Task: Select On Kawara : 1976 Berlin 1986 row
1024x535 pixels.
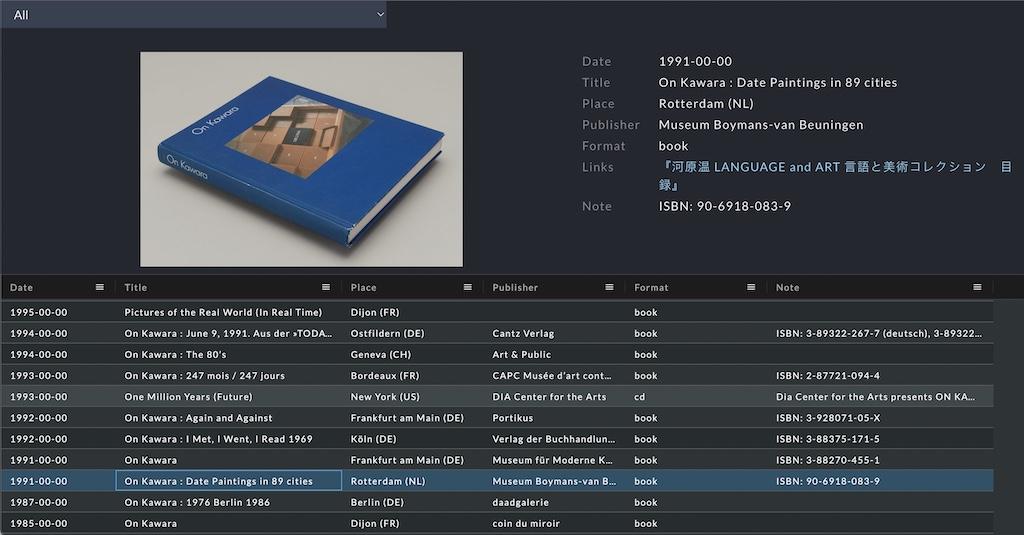Action: (196, 502)
